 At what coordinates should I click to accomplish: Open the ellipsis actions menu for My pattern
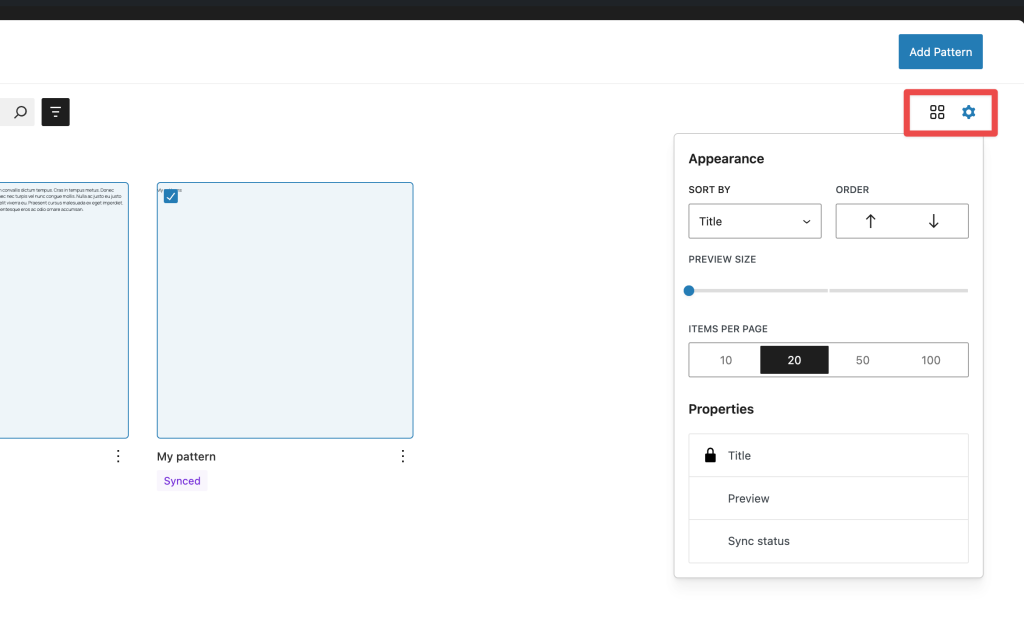click(x=403, y=455)
